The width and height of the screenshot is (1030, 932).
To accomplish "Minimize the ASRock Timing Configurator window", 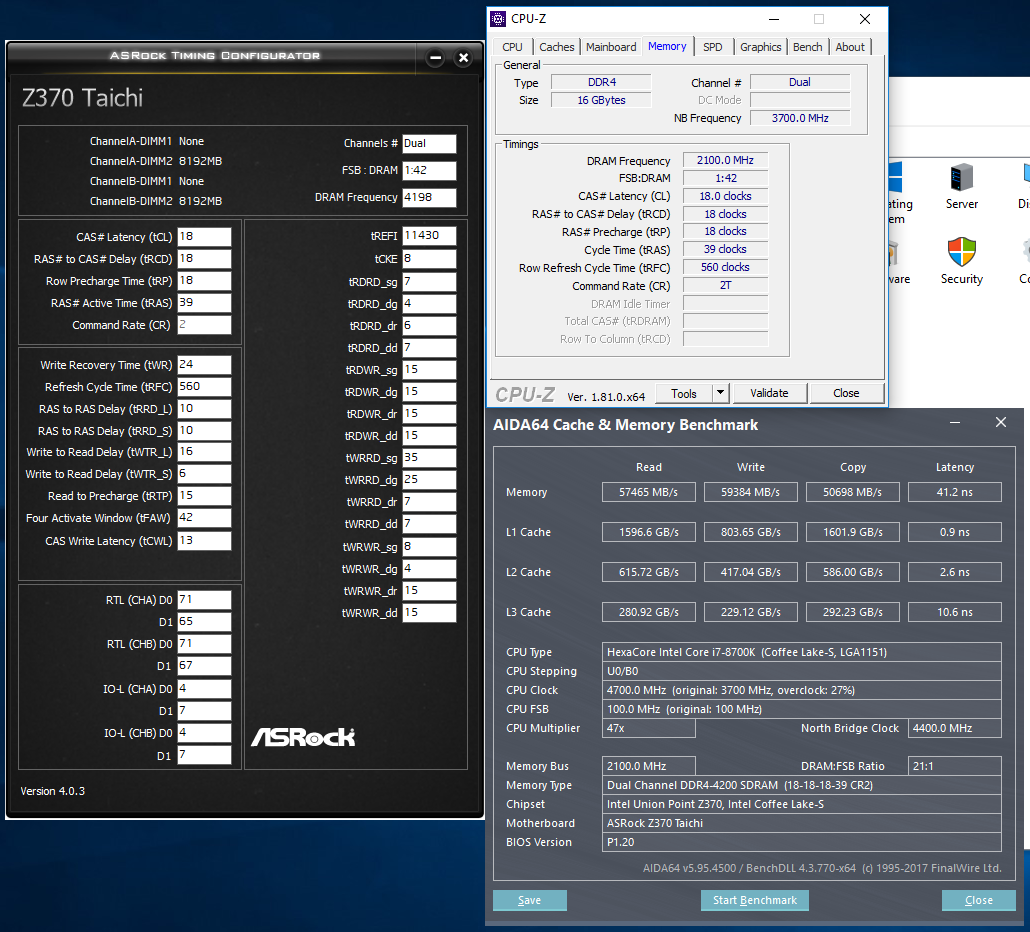I will (x=435, y=58).
